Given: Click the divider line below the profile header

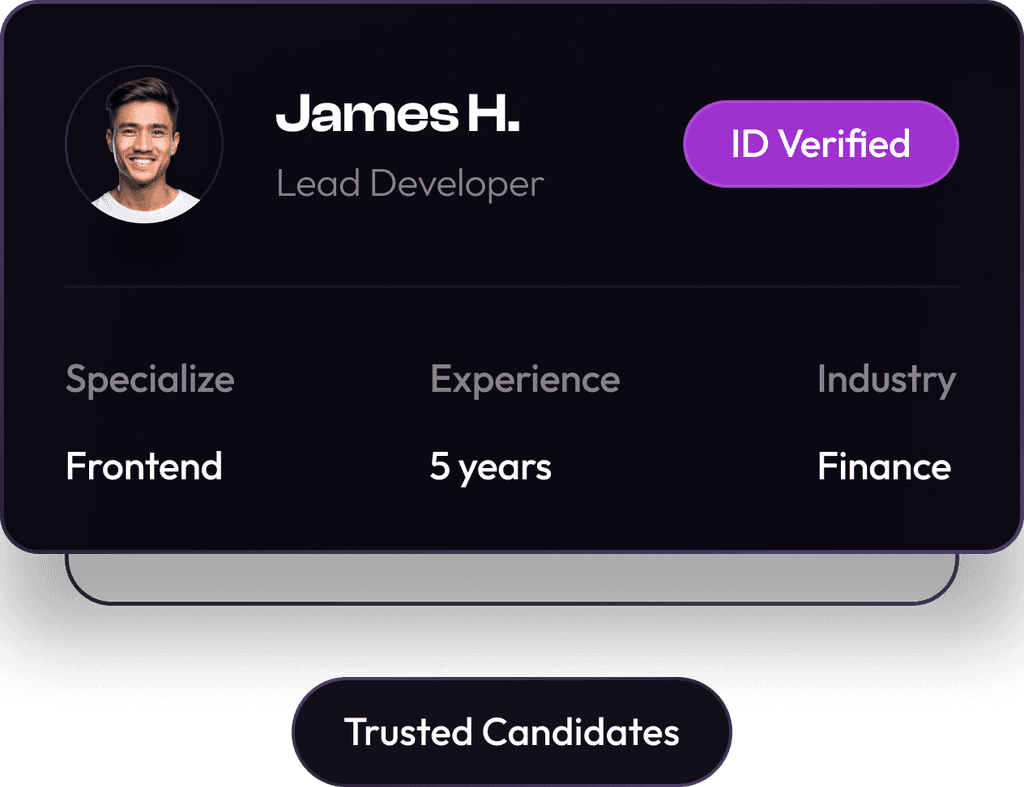Looking at the screenshot, I should [512, 287].
